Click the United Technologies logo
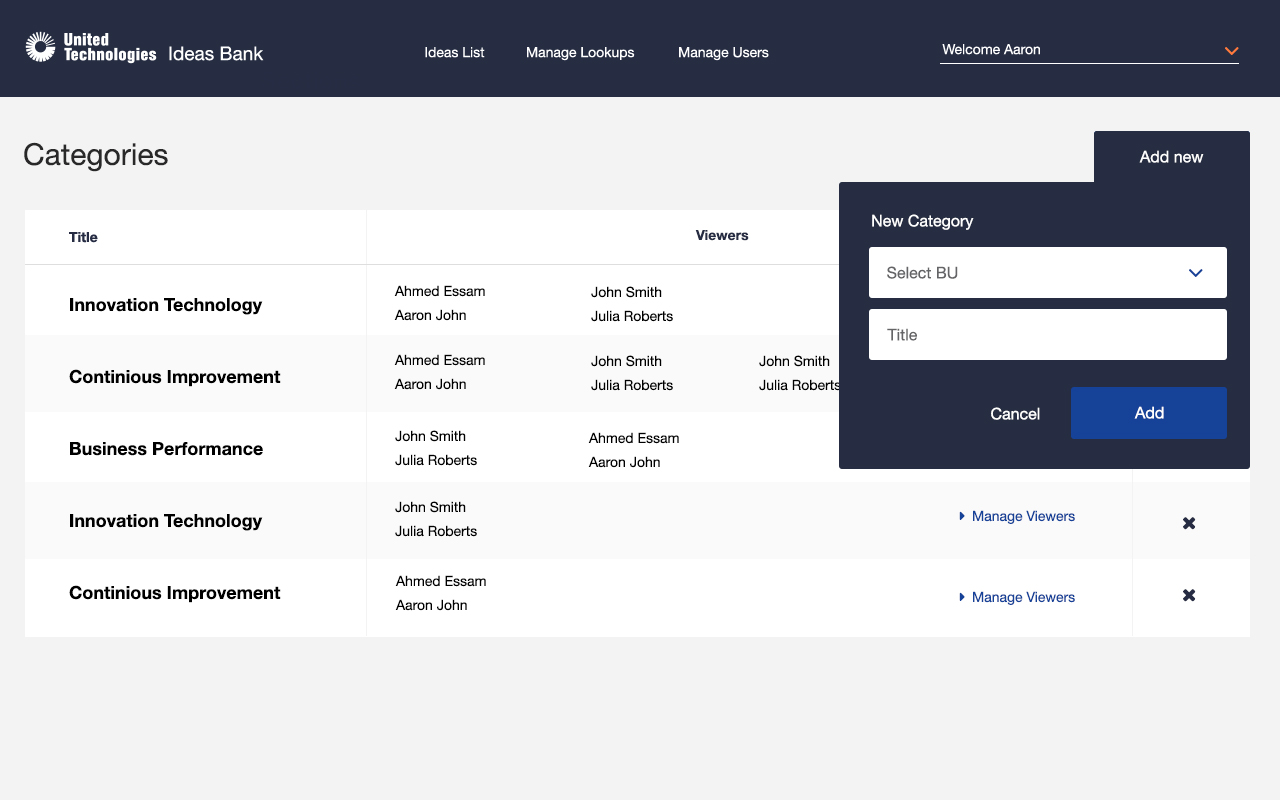This screenshot has height=800, width=1280. [91, 48]
